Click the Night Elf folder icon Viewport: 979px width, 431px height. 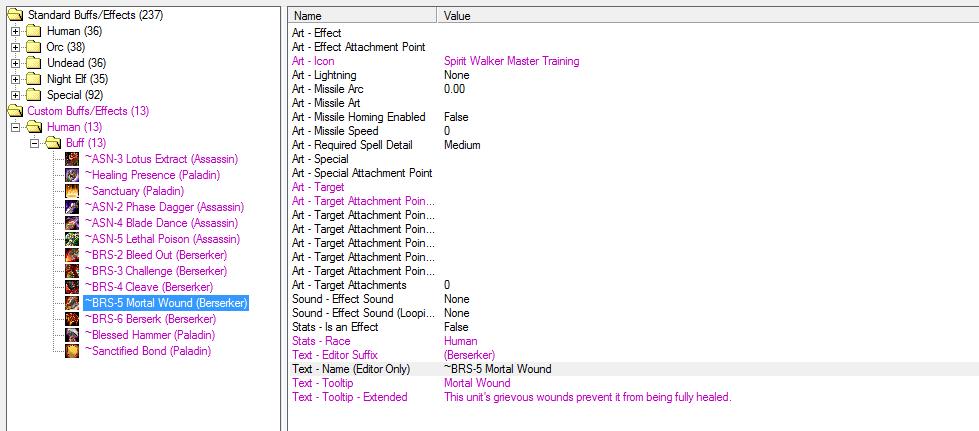click(x=34, y=79)
